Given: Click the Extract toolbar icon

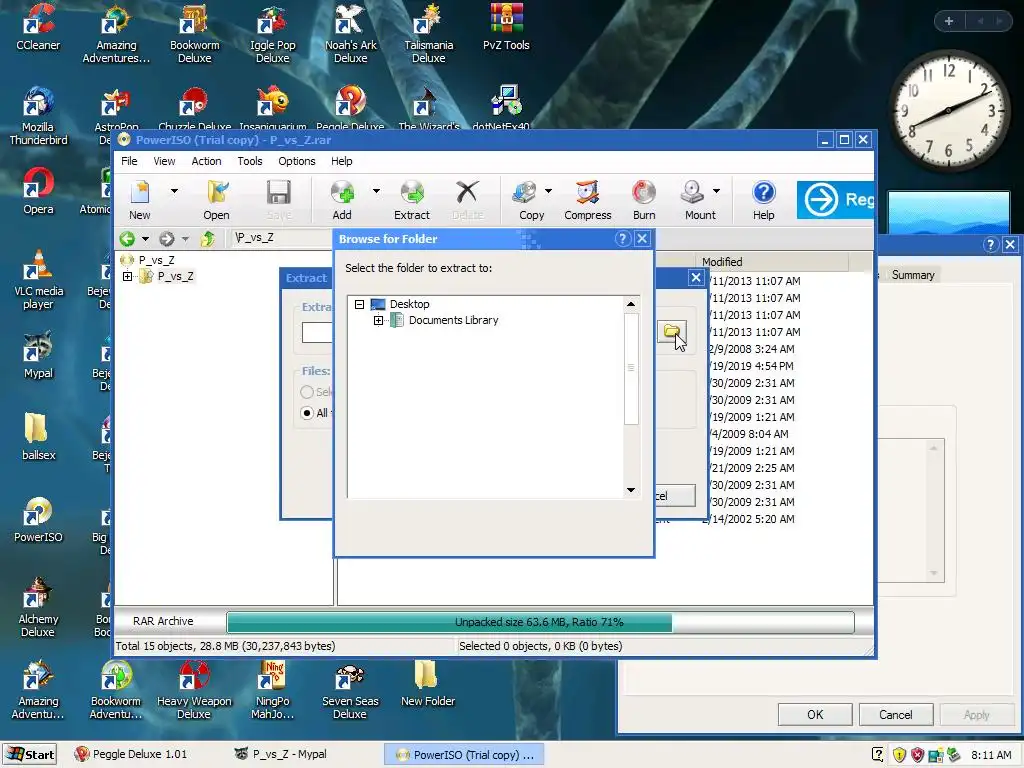Looking at the screenshot, I should tap(412, 200).
